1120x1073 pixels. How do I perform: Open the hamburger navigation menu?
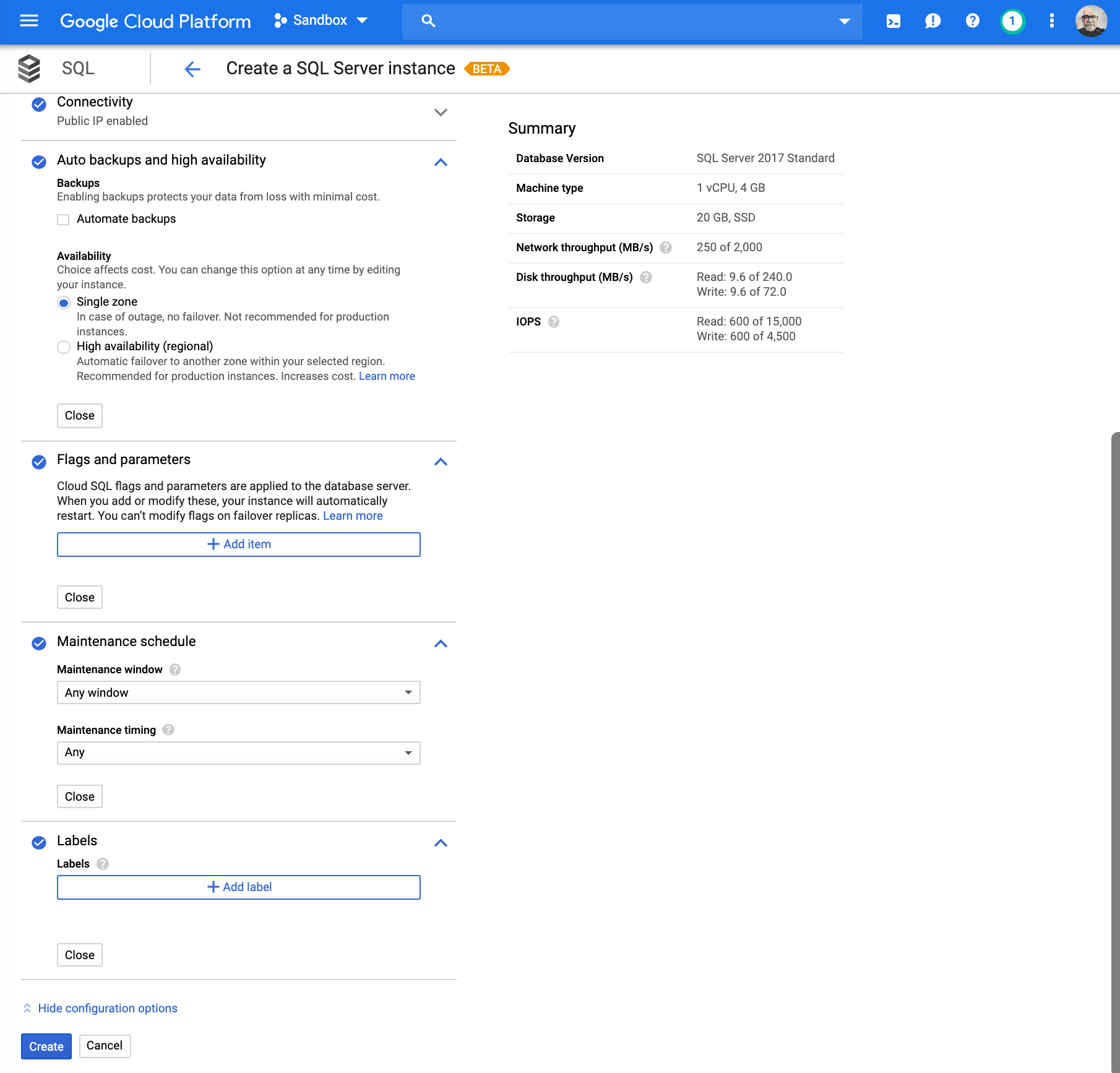coord(29,21)
